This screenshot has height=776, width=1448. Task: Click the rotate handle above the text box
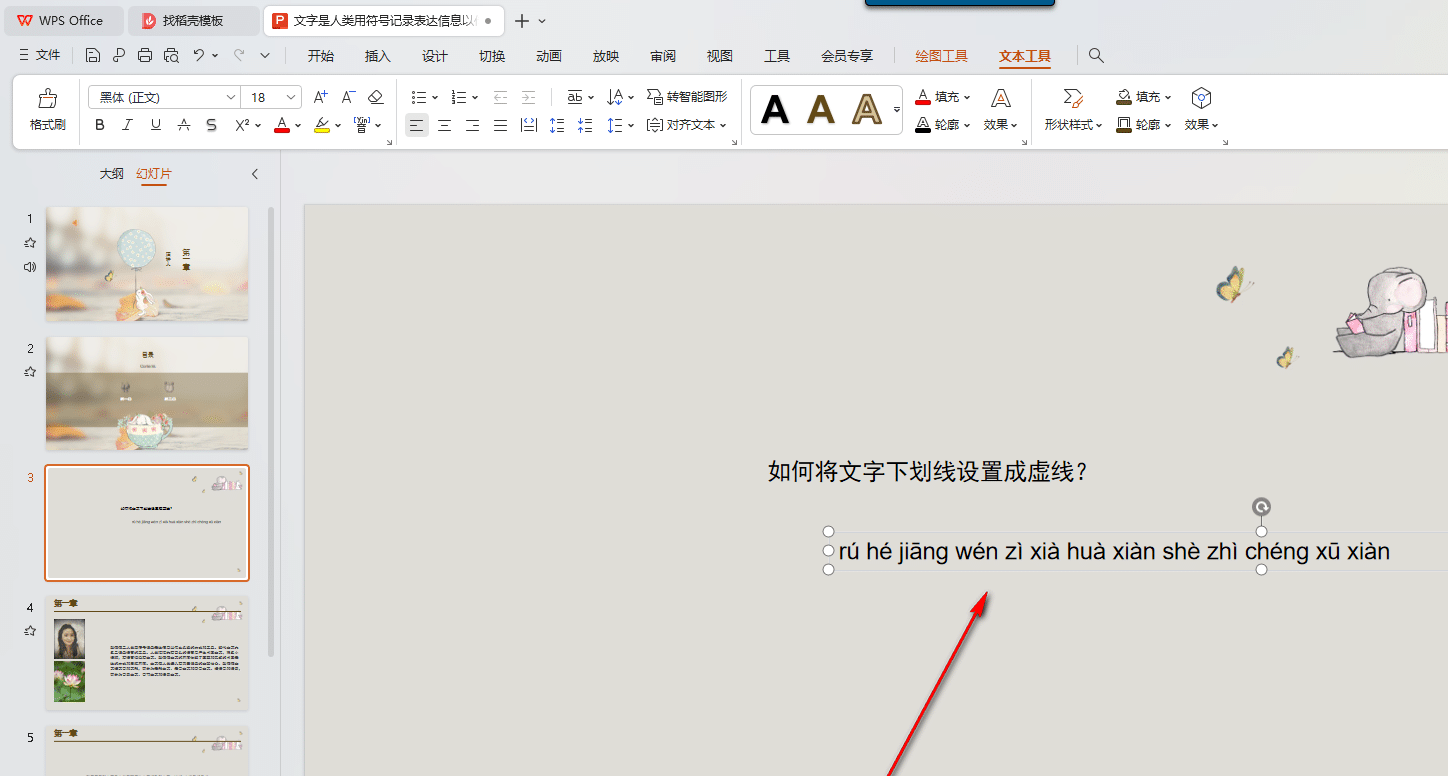pyautogui.click(x=1262, y=508)
